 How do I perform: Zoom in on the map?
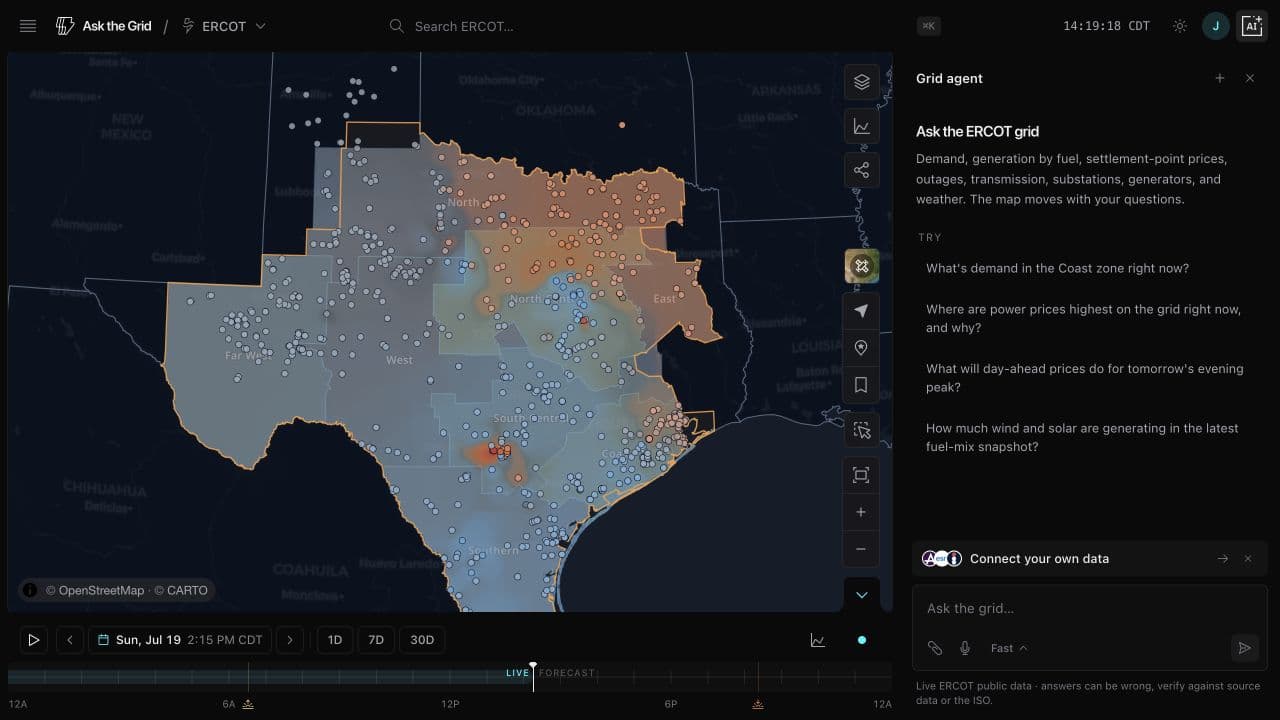(861, 512)
